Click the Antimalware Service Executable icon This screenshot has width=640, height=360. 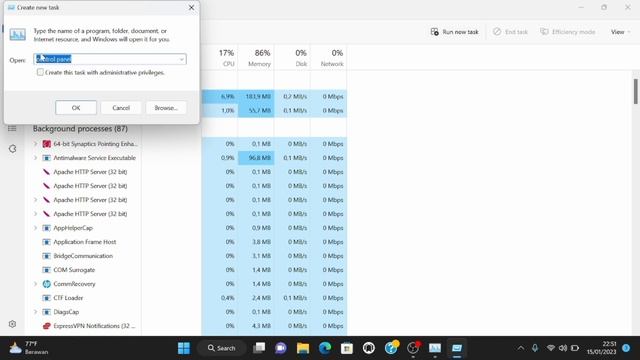pyautogui.click(x=47, y=158)
